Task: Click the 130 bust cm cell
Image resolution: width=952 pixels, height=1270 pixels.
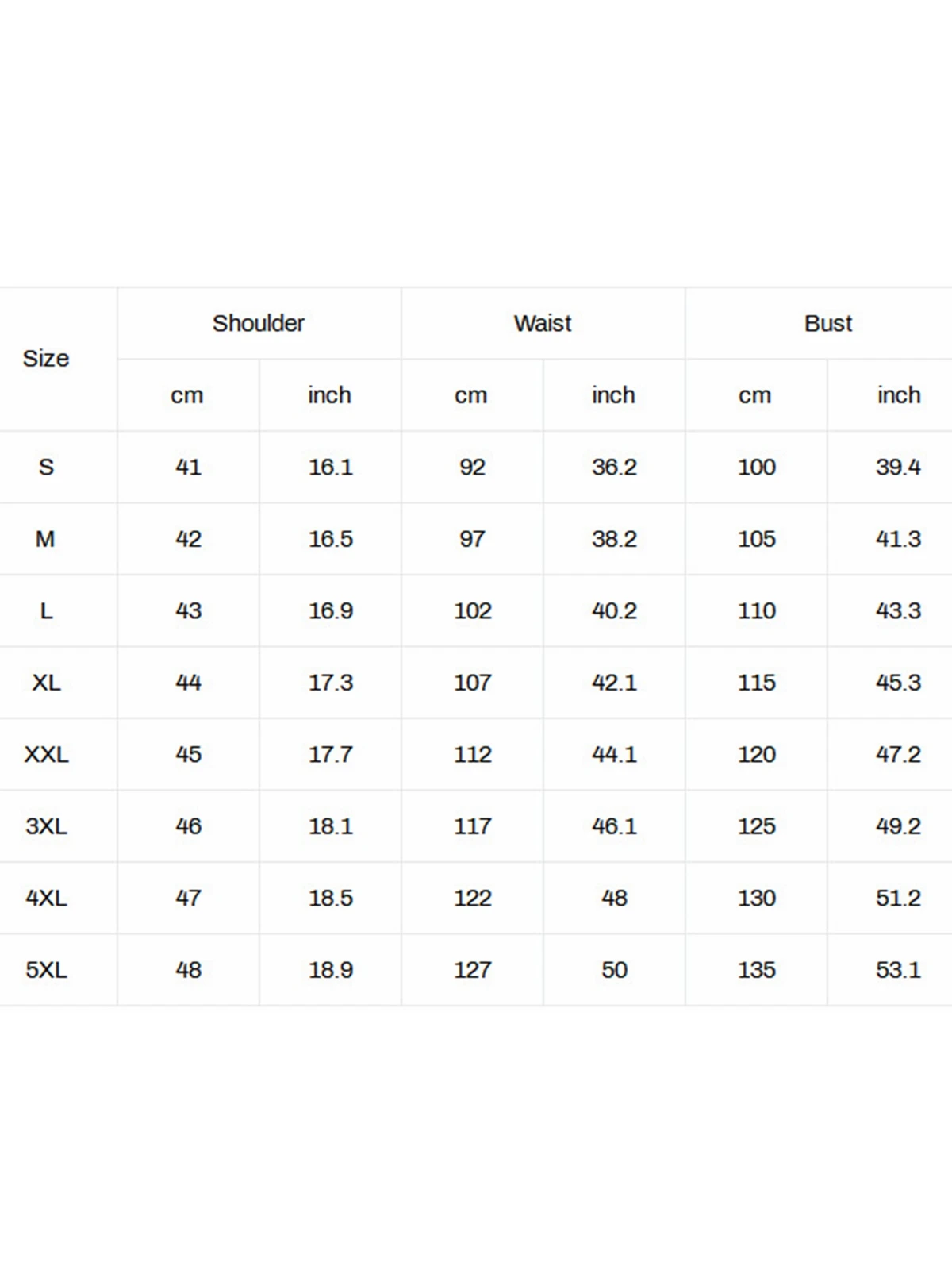Action: point(757,898)
